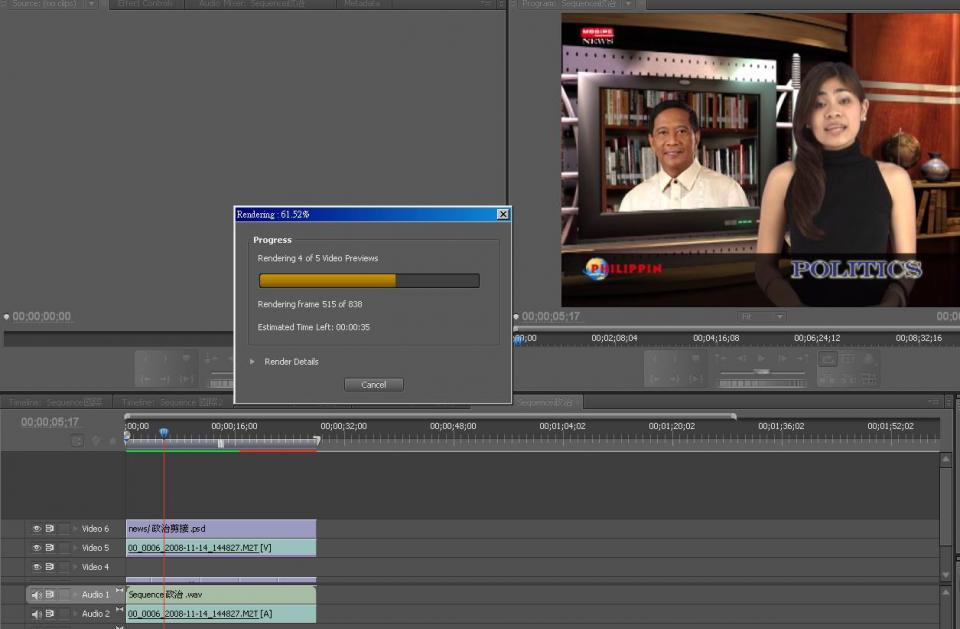Viewport: 960px width, 629px height.
Task: Expand the Video 6 track
Action: click(x=75, y=529)
